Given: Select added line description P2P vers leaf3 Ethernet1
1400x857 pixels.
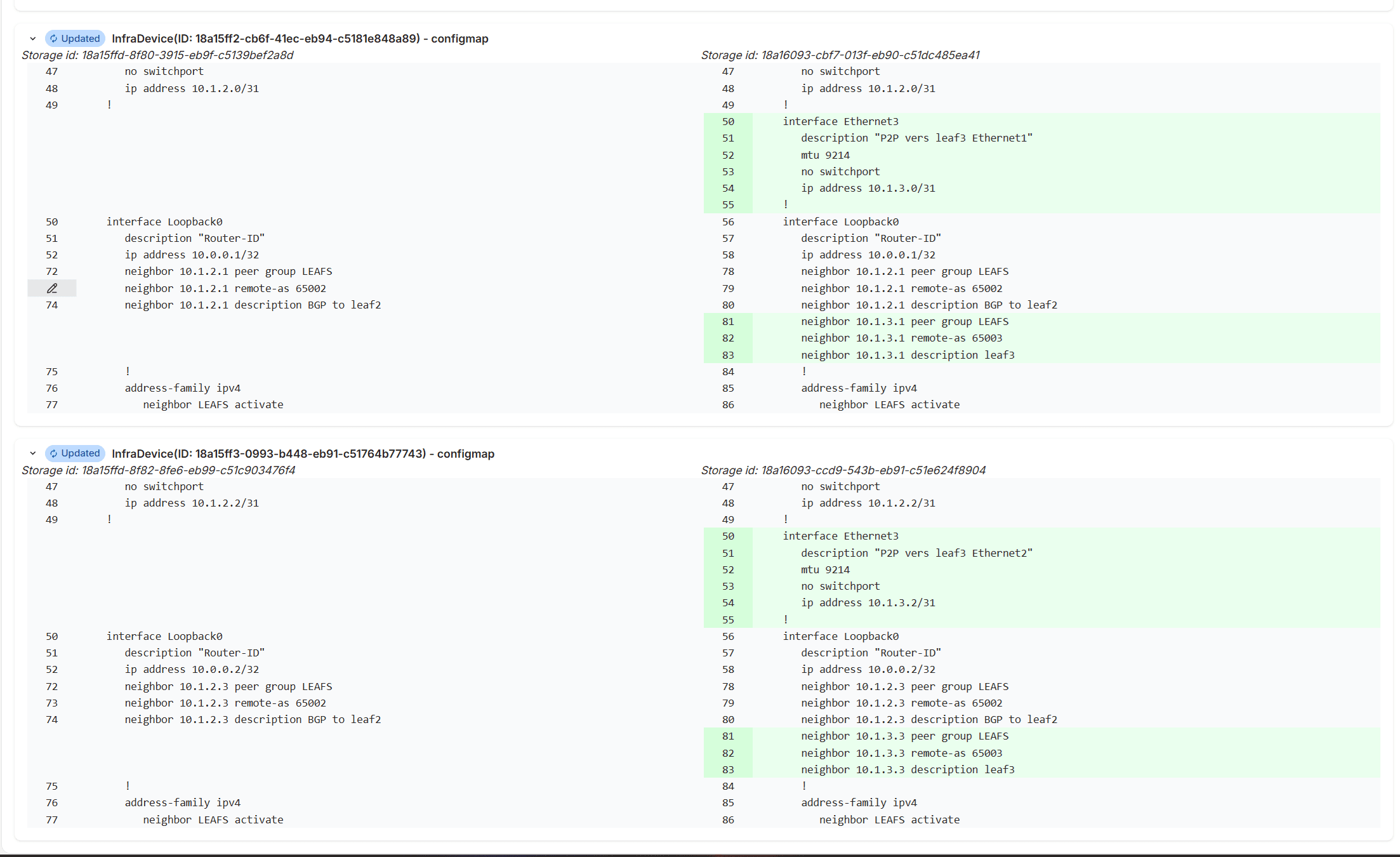Looking at the screenshot, I should point(916,138).
